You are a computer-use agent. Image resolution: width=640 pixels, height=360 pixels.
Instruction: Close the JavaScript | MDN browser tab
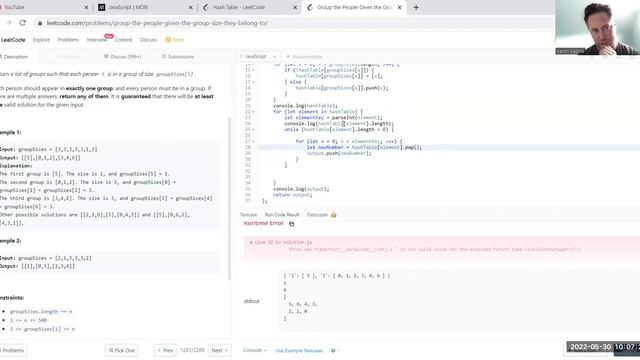[190, 7]
